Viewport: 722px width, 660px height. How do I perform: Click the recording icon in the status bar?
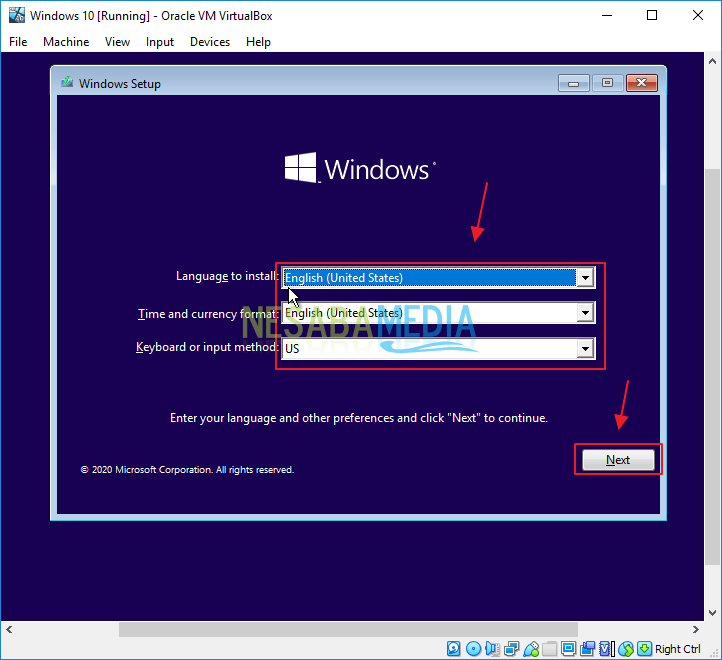point(588,649)
